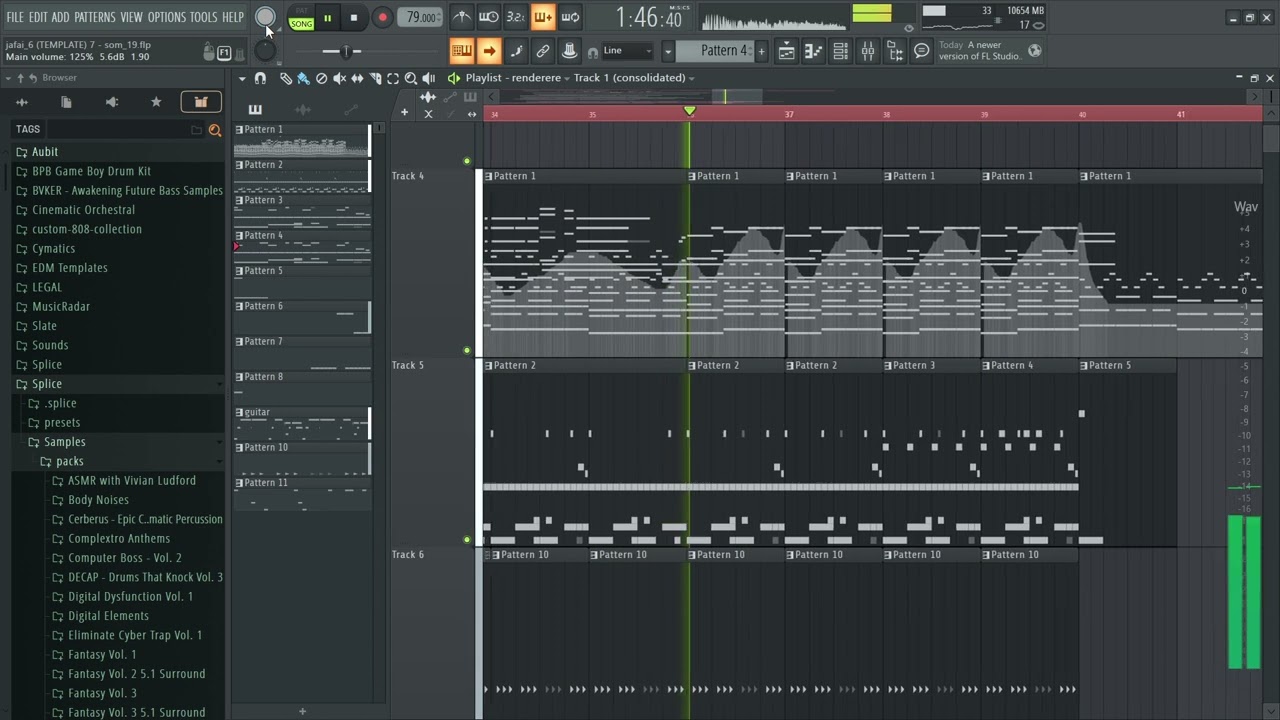The width and height of the screenshot is (1280, 720).
Task: Show the favorites star tab in Browser
Action: 156,102
